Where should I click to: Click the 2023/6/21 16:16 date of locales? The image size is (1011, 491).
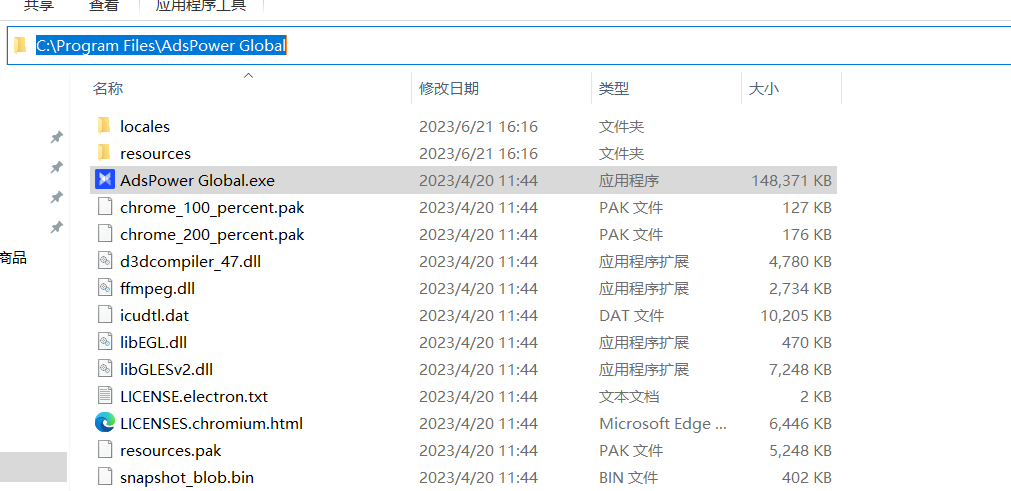coord(478,126)
